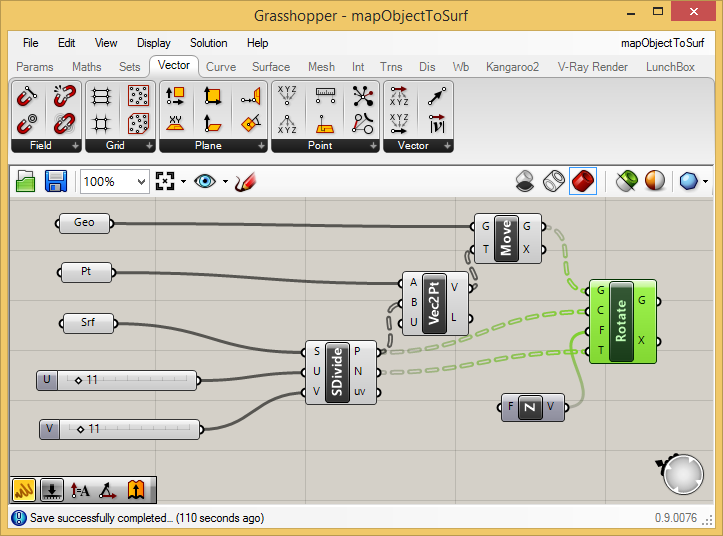
Task: Click the mapObjectToSurf document name label
Action: (x=663, y=43)
